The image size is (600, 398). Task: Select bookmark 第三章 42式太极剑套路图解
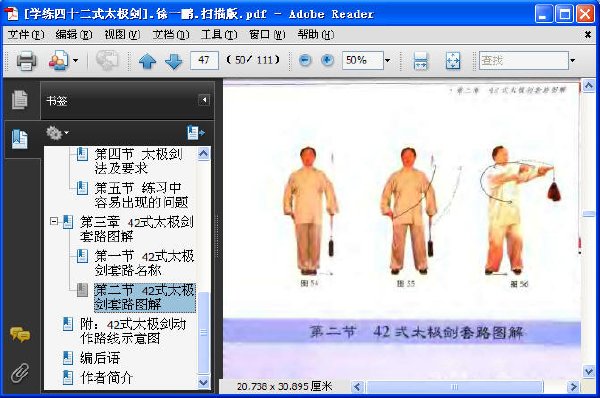coord(137,229)
